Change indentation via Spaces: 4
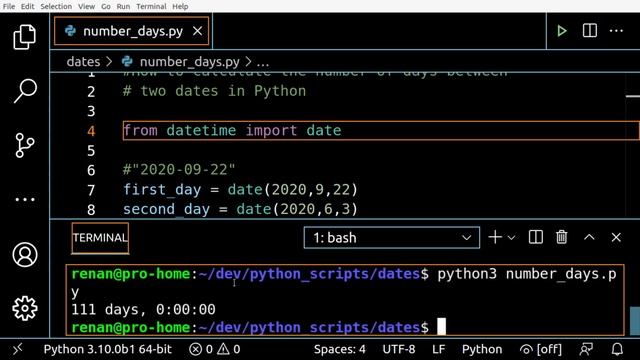 pyautogui.click(x=340, y=349)
